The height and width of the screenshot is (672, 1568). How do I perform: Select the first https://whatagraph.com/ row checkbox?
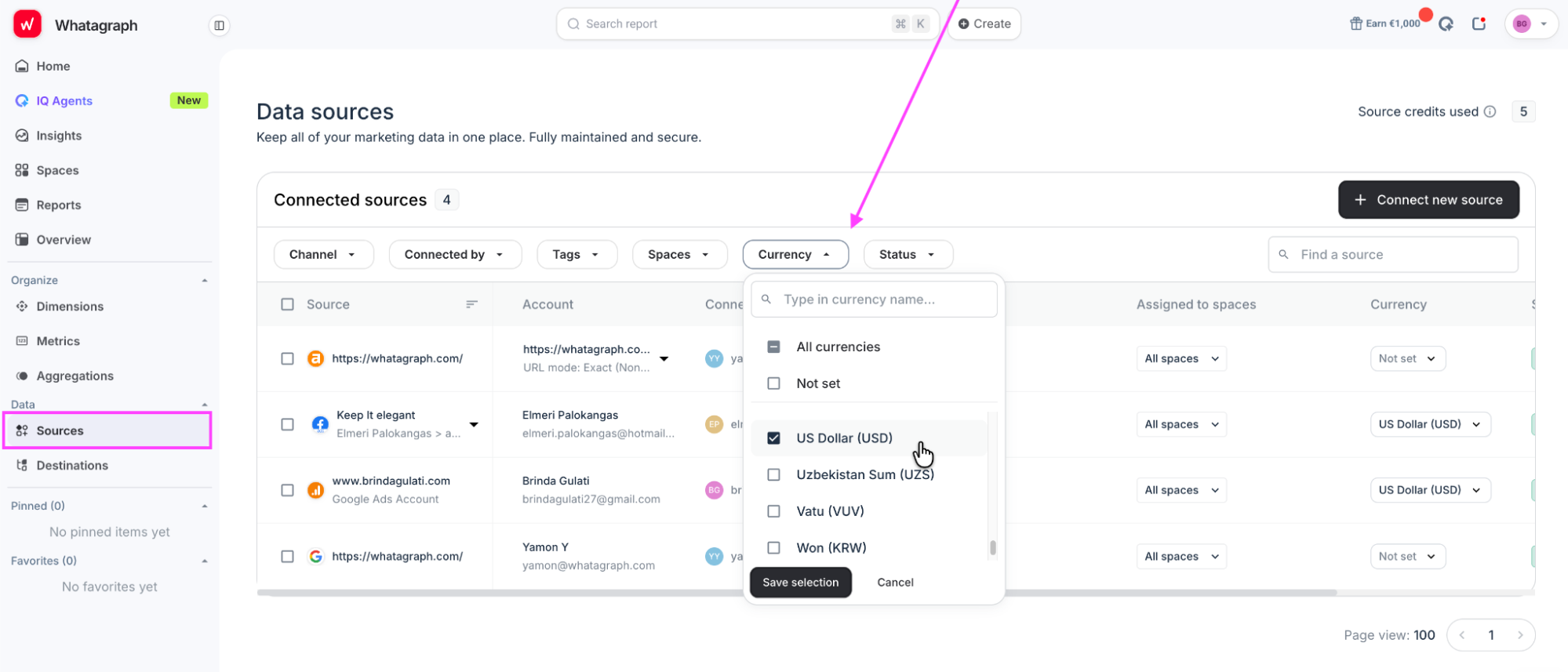288,358
